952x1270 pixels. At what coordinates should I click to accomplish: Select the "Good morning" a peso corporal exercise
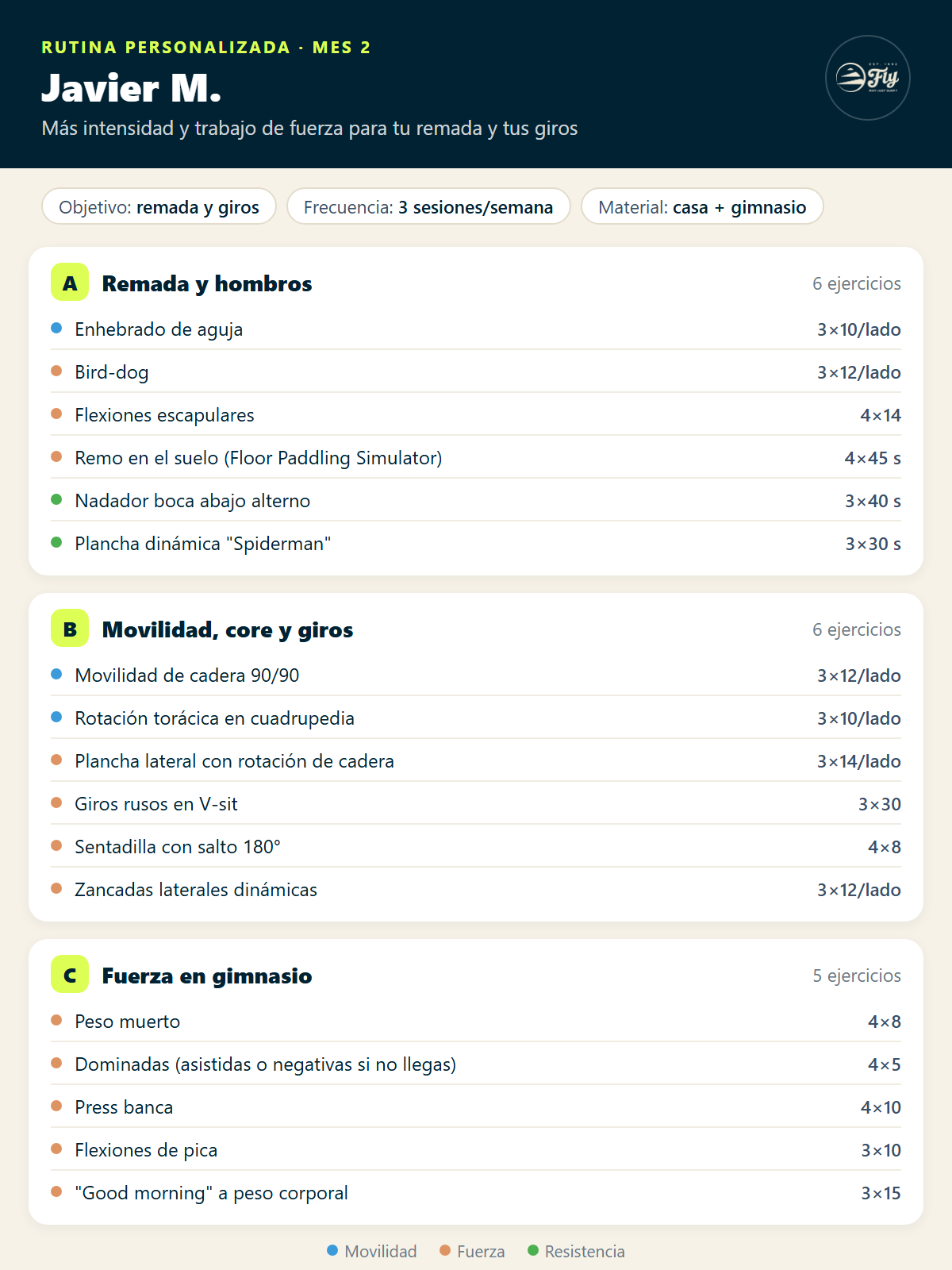tap(476, 1192)
